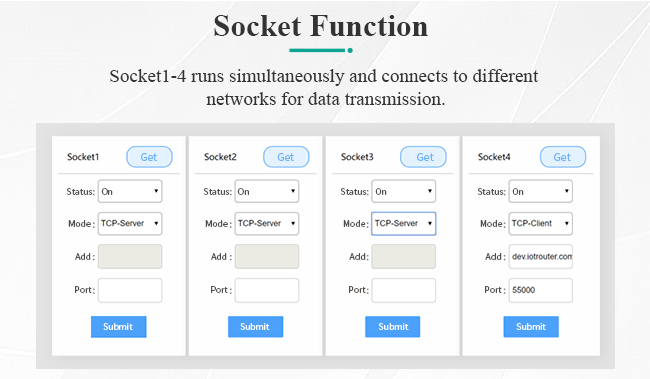Submit the Socket1 settings
Viewport: 650px width, 379px height.
119,327
